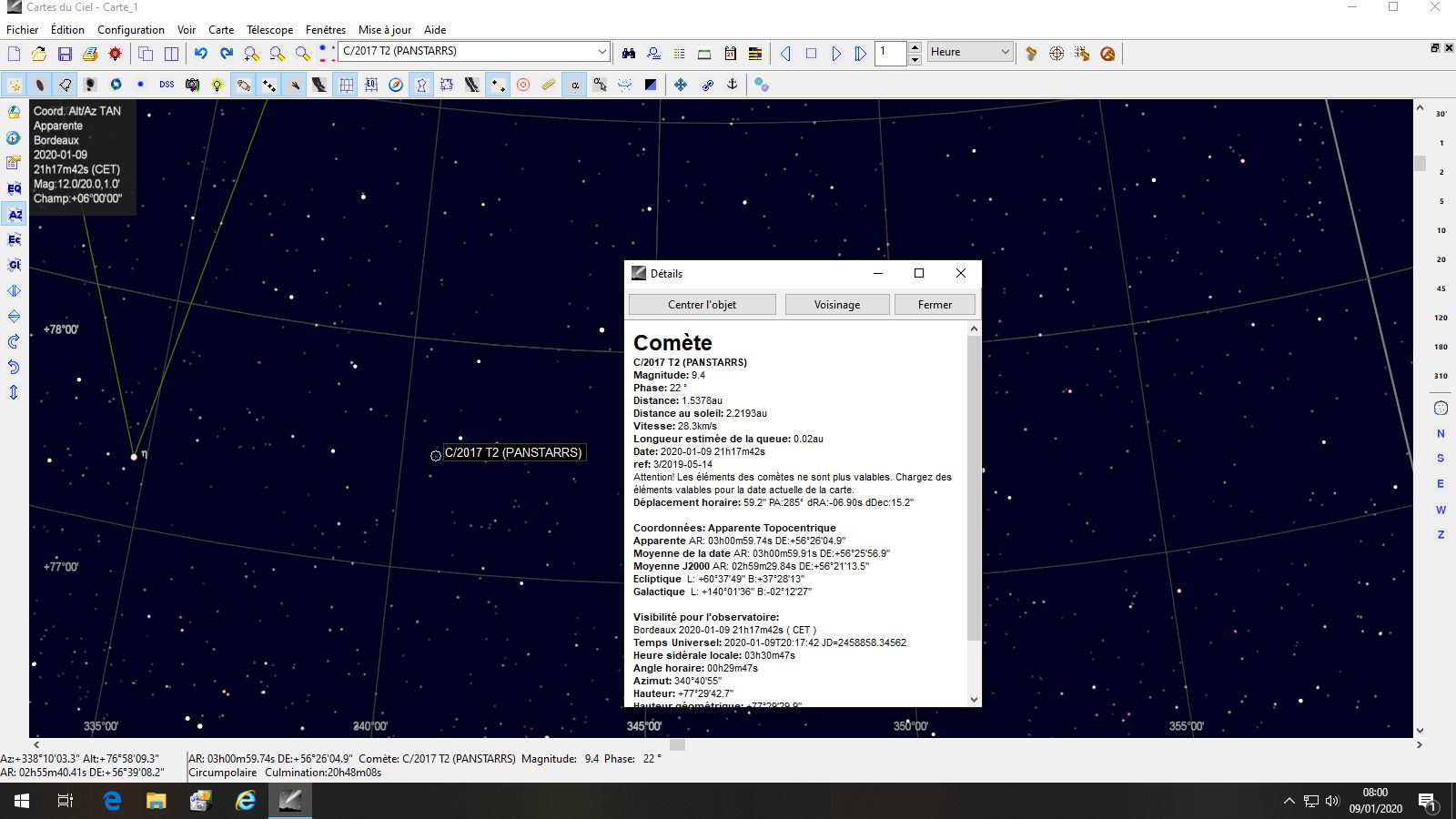Open a chart file via the folder icon
The width and height of the screenshot is (1456, 819).
pyautogui.click(x=38, y=54)
